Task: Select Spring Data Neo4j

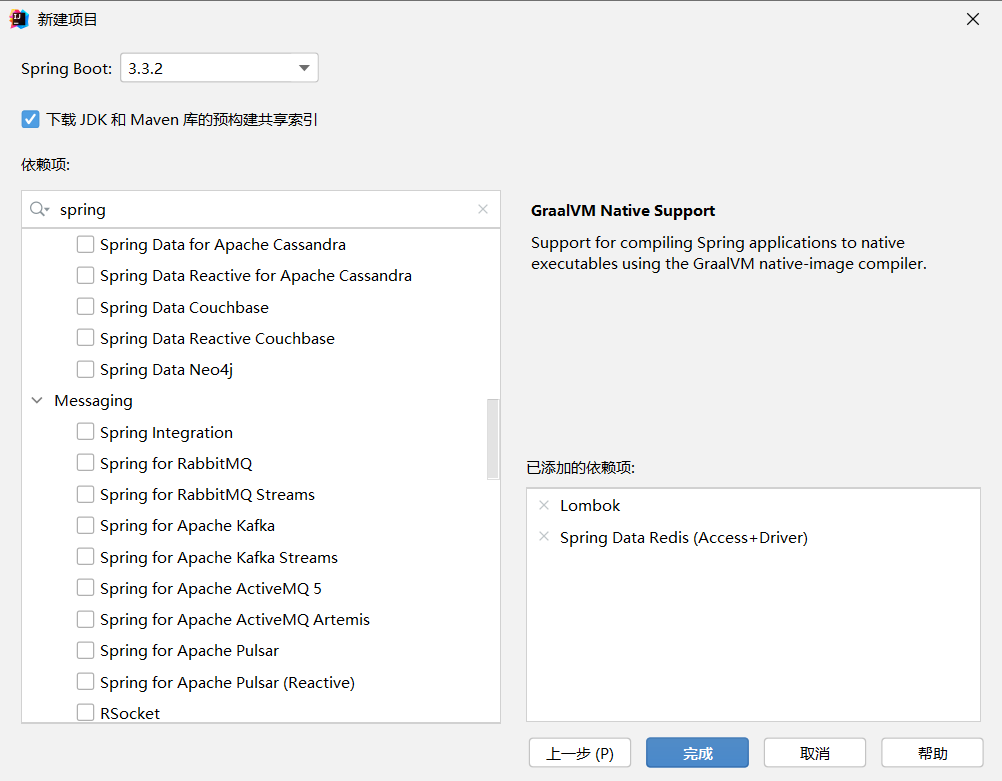Action: coord(85,368)
